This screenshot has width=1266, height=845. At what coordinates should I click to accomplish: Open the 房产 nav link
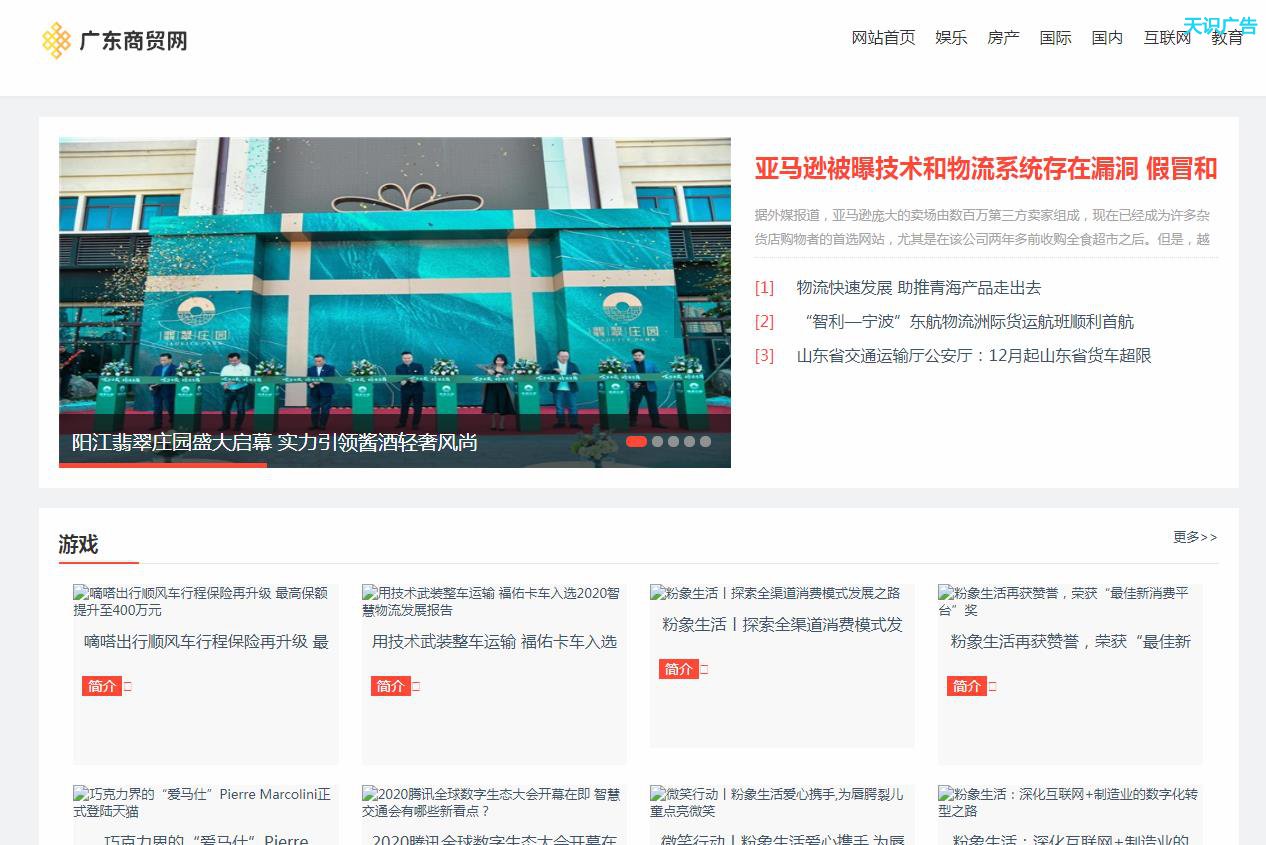click(x=1003, y=38)
